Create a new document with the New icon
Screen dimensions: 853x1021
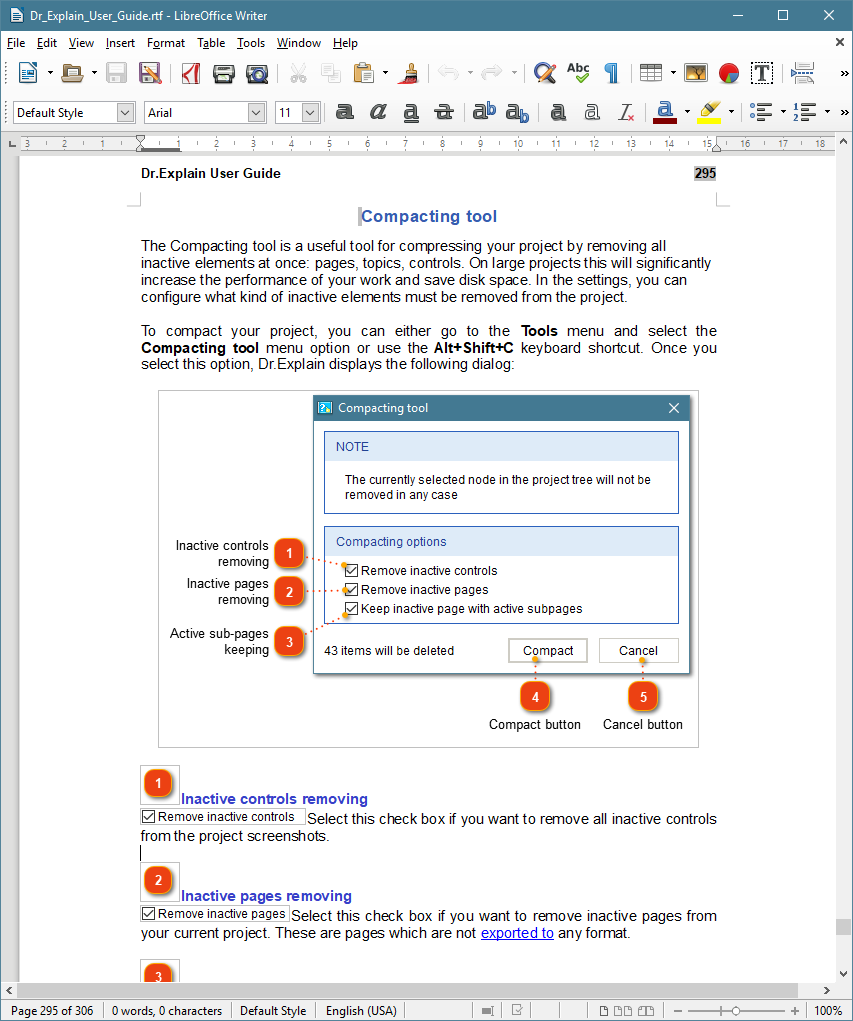pyautogui.click(x=28, y=73)
